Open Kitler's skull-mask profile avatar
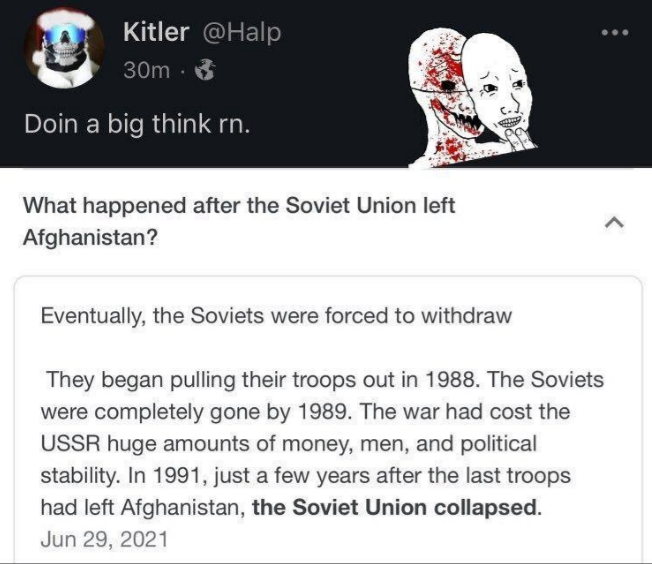 coord(64,49)
